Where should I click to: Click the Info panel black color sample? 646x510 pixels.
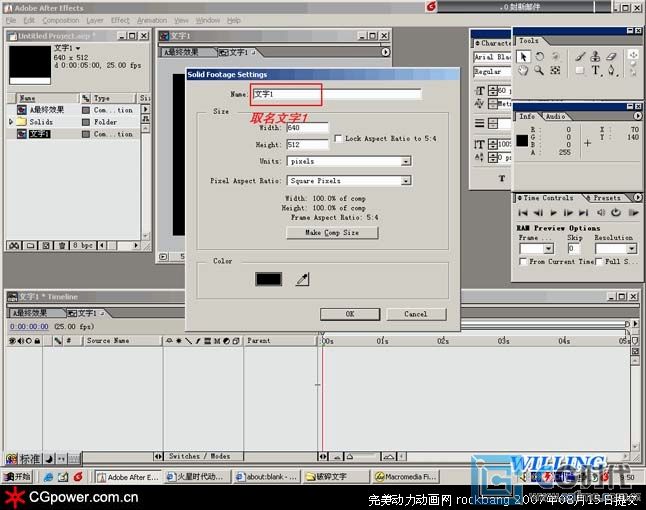[x=522, y=140]
